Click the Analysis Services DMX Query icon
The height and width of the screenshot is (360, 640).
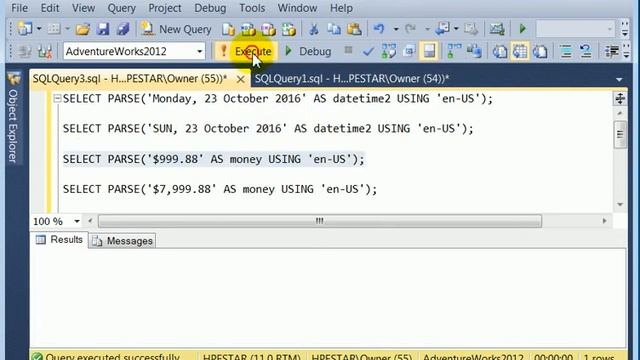pyautogui.click(x=269, y=29)
